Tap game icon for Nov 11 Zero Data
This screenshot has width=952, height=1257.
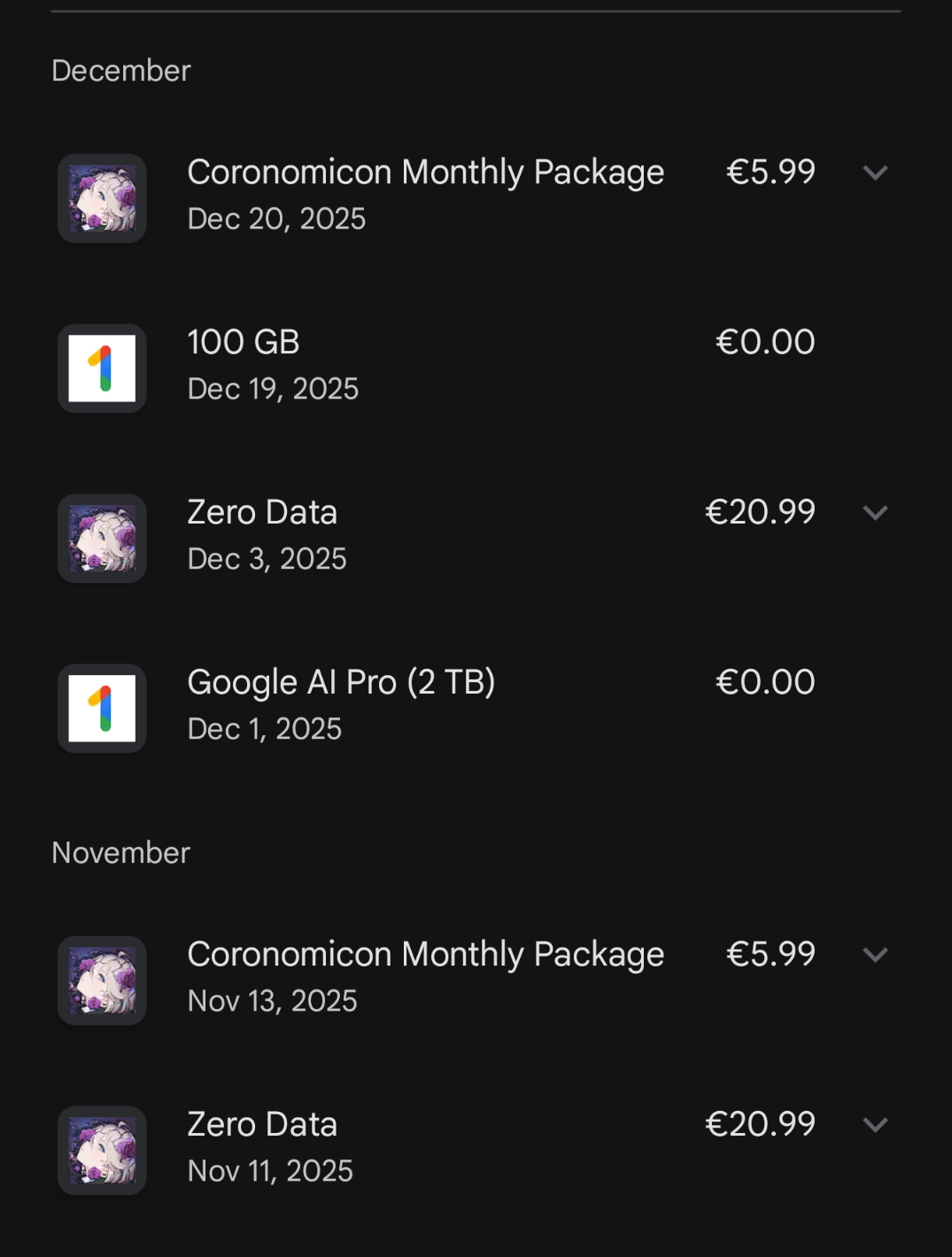click(x=102, y=1151)
